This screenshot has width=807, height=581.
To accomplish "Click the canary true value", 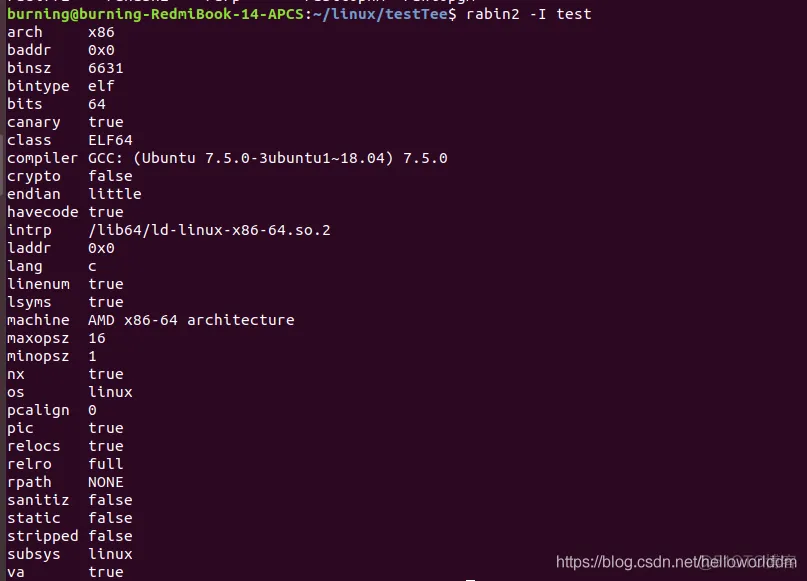I will tap(106, 122).
